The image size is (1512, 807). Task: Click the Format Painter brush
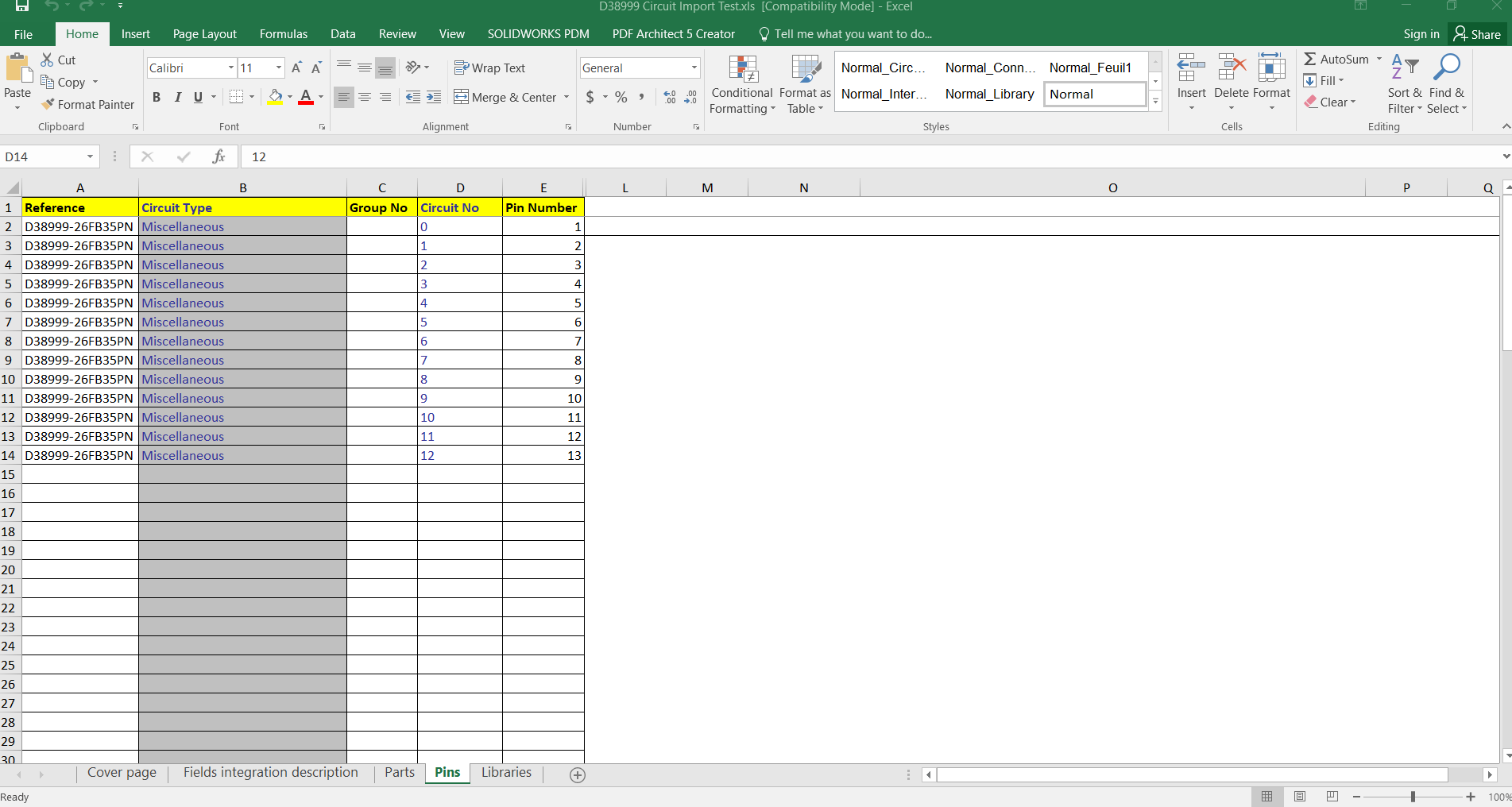tap(48, 104)
